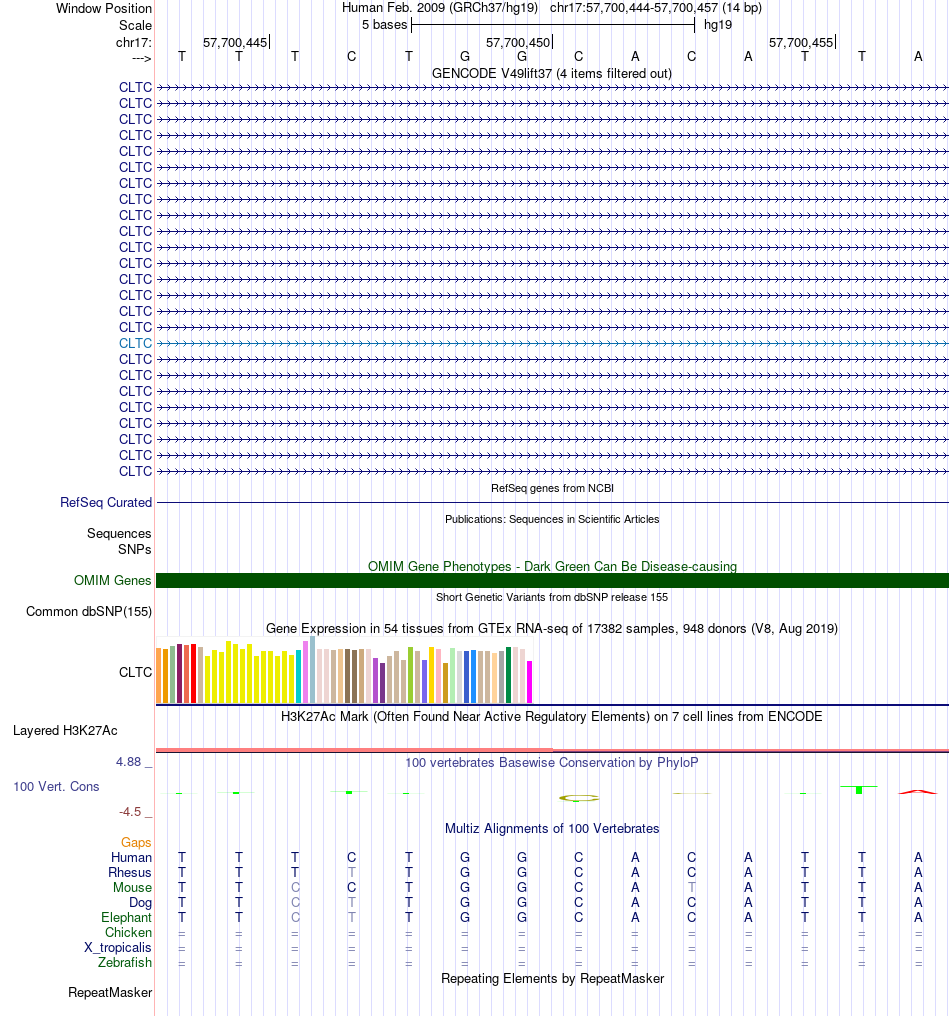Click the 'Rhesus' species row label
Image resolution: width=950 pixels, height=1016 pixels.
point(130,872)
